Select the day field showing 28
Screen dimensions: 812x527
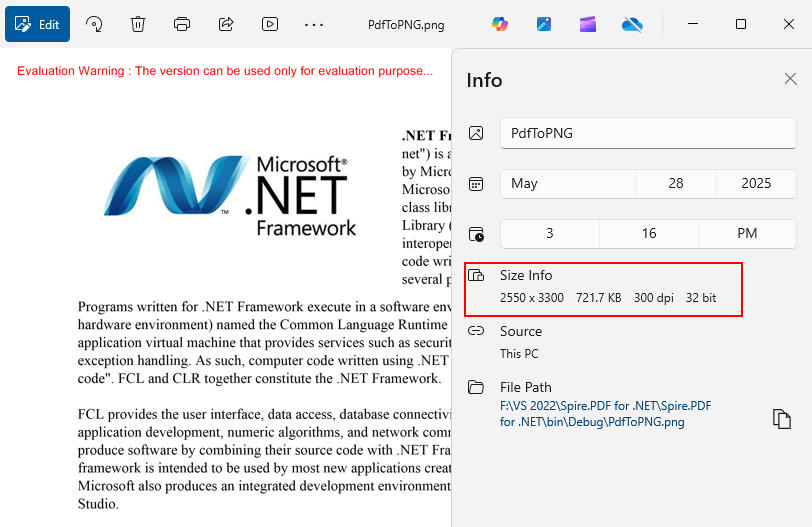(x=676, y=183)
